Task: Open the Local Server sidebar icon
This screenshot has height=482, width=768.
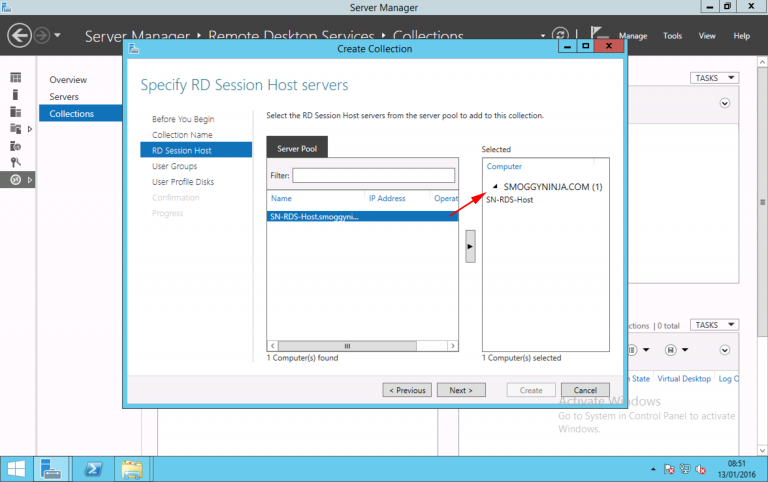Action: coord(16,95)
